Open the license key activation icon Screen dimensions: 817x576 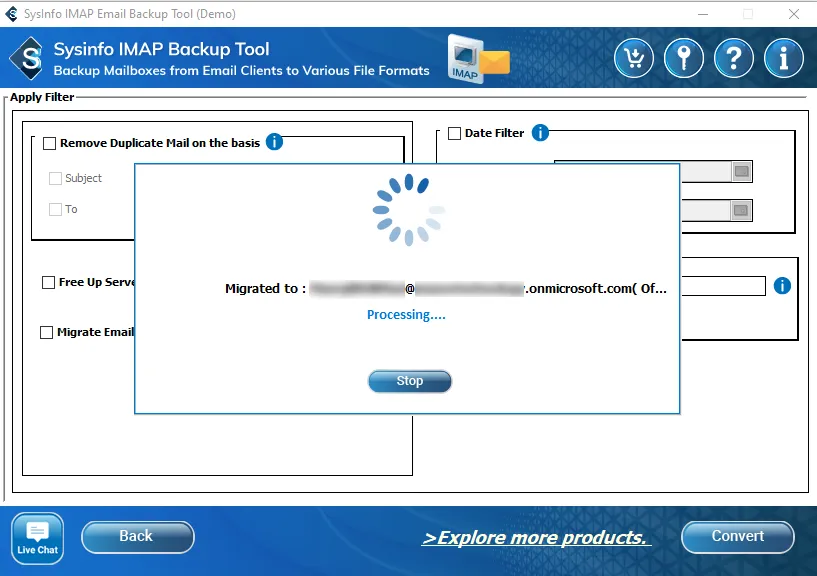pos(684,58)
